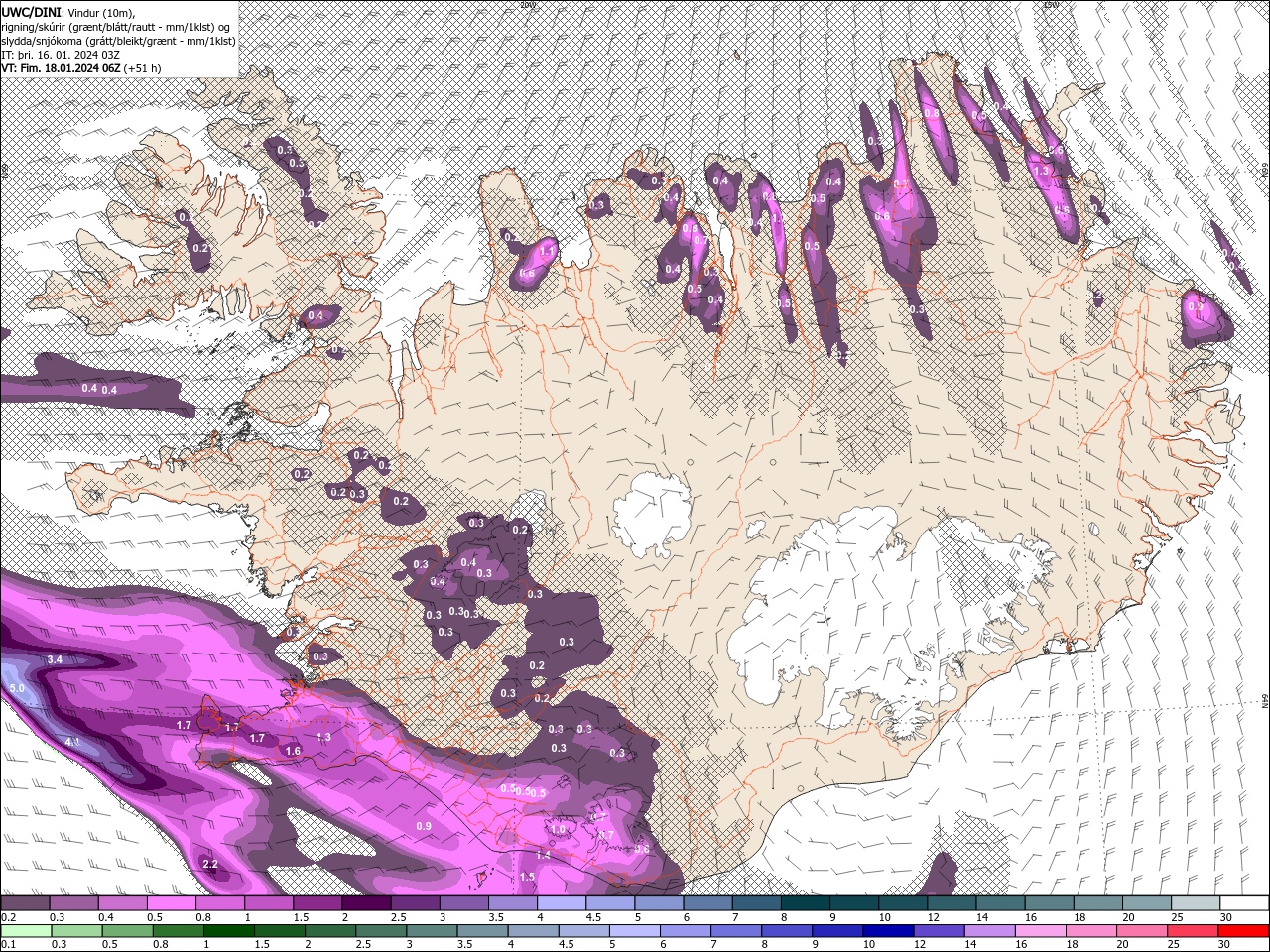Click the bright pink 0.5 swatch in snow scale
The width and height of the screenshot is (1270, 952).
coord(171,903)
